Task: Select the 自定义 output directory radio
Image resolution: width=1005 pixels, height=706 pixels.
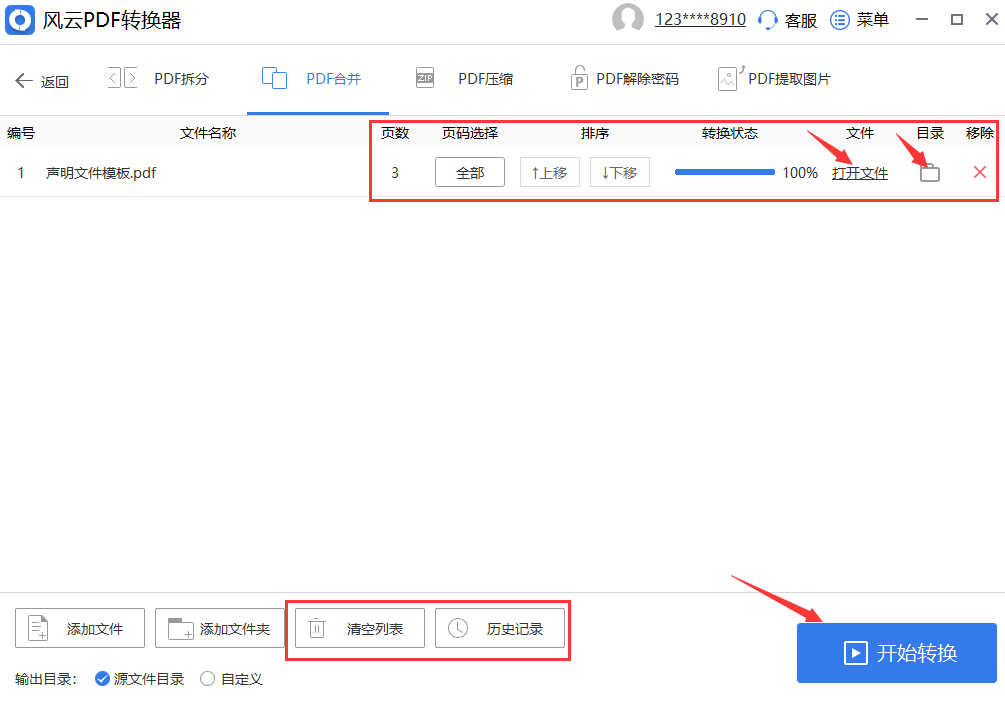Action: pyautogui.click(x=207, y=678)
